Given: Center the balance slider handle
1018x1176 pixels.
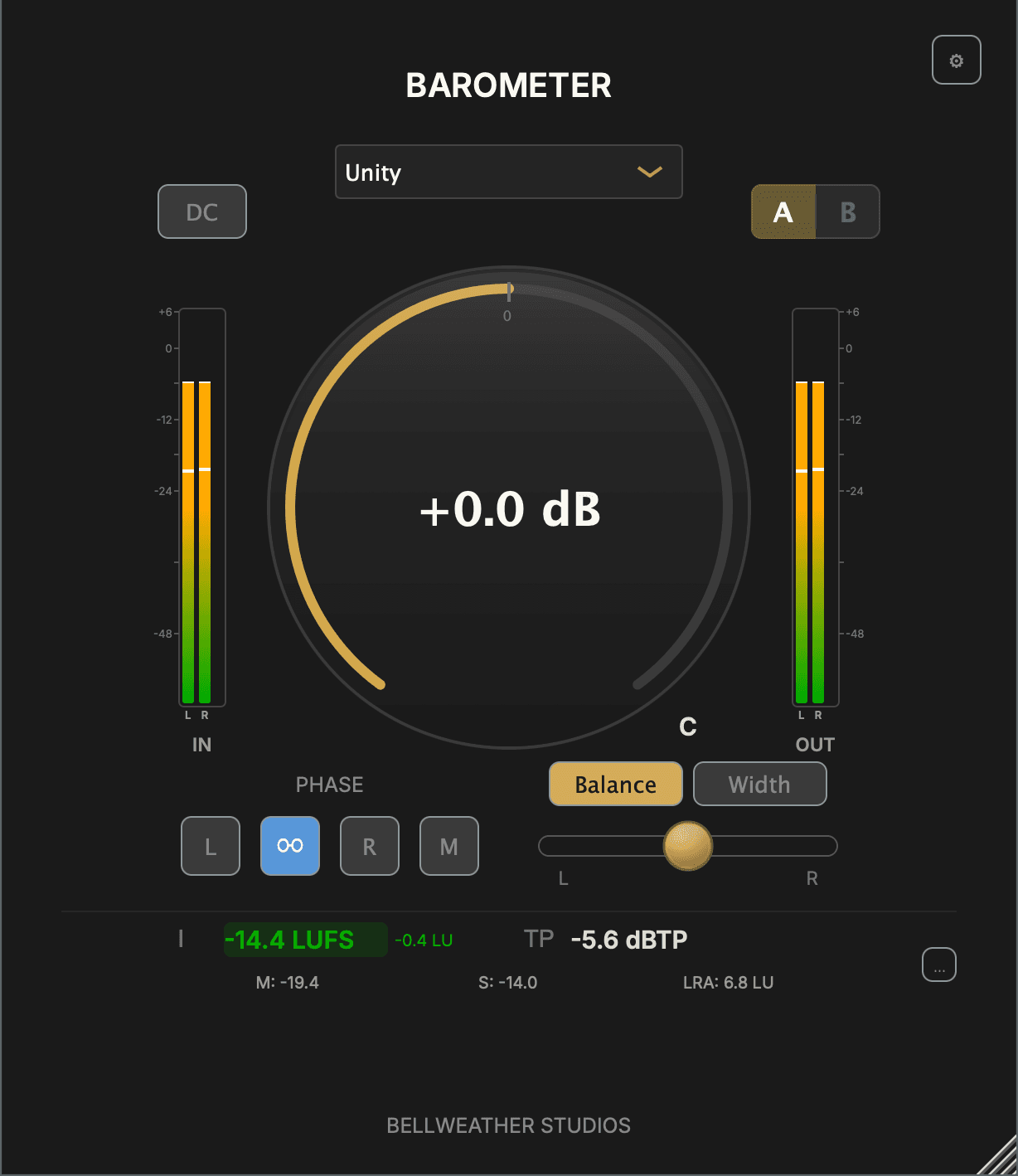Looking at the screenshot, I should click(x=686, y=846).
